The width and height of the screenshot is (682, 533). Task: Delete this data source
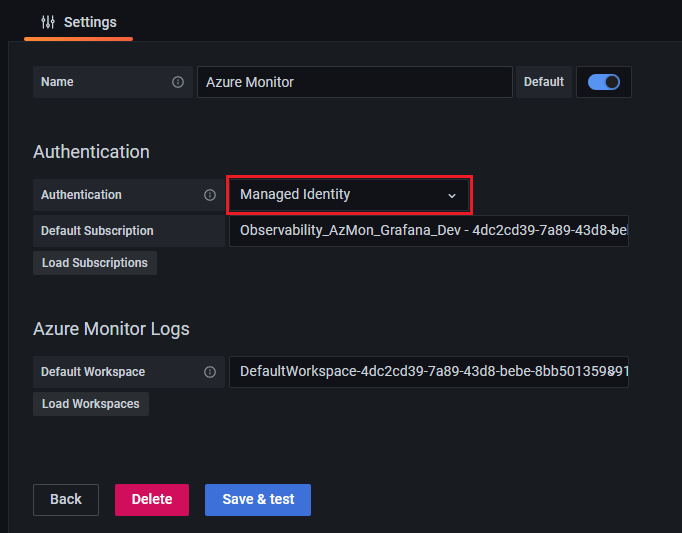(152, 499)
